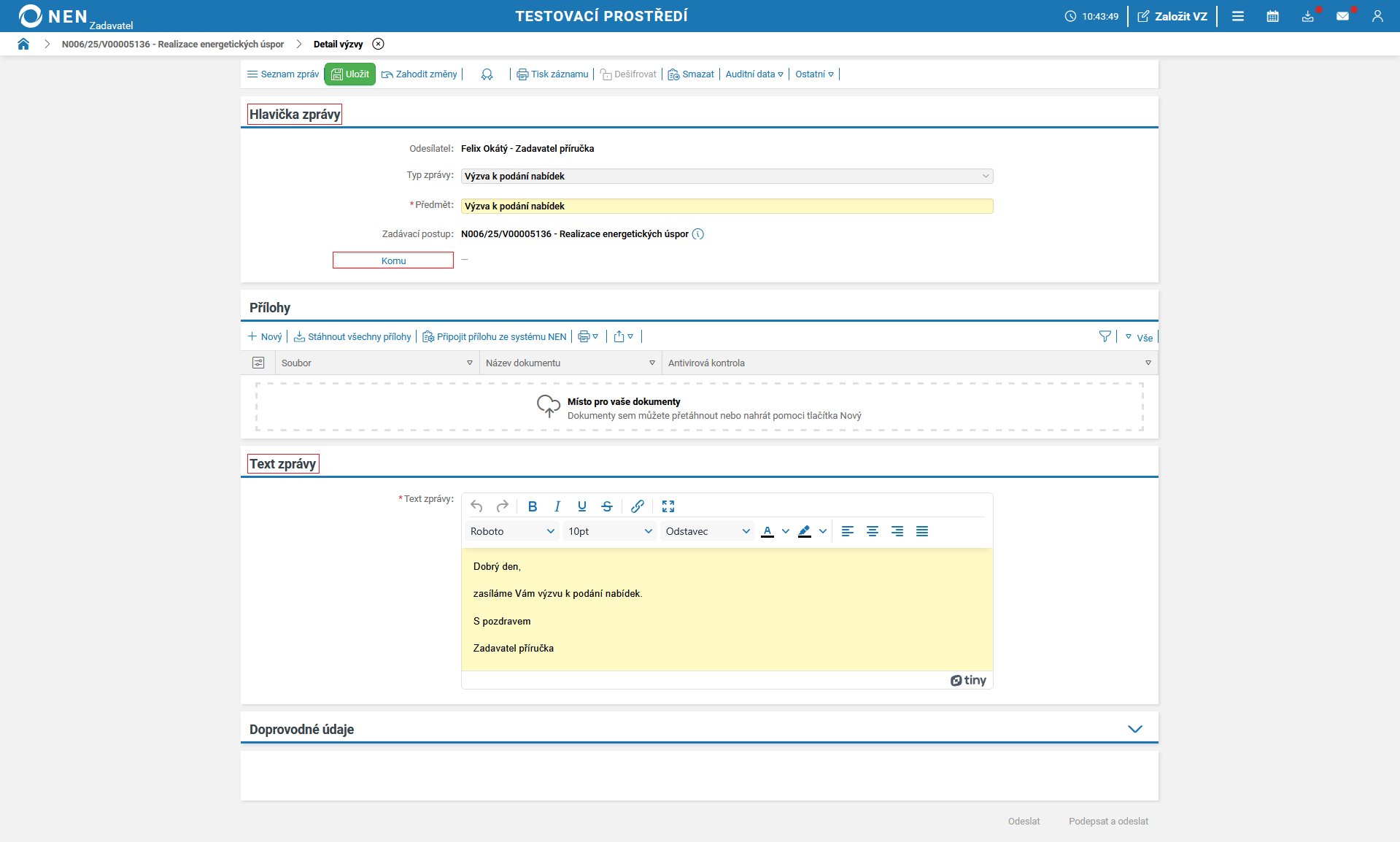The width and height of the screenshot is (1400, 842).
Task: Click the home icon in breadcrumb
Action: (23, 44)
